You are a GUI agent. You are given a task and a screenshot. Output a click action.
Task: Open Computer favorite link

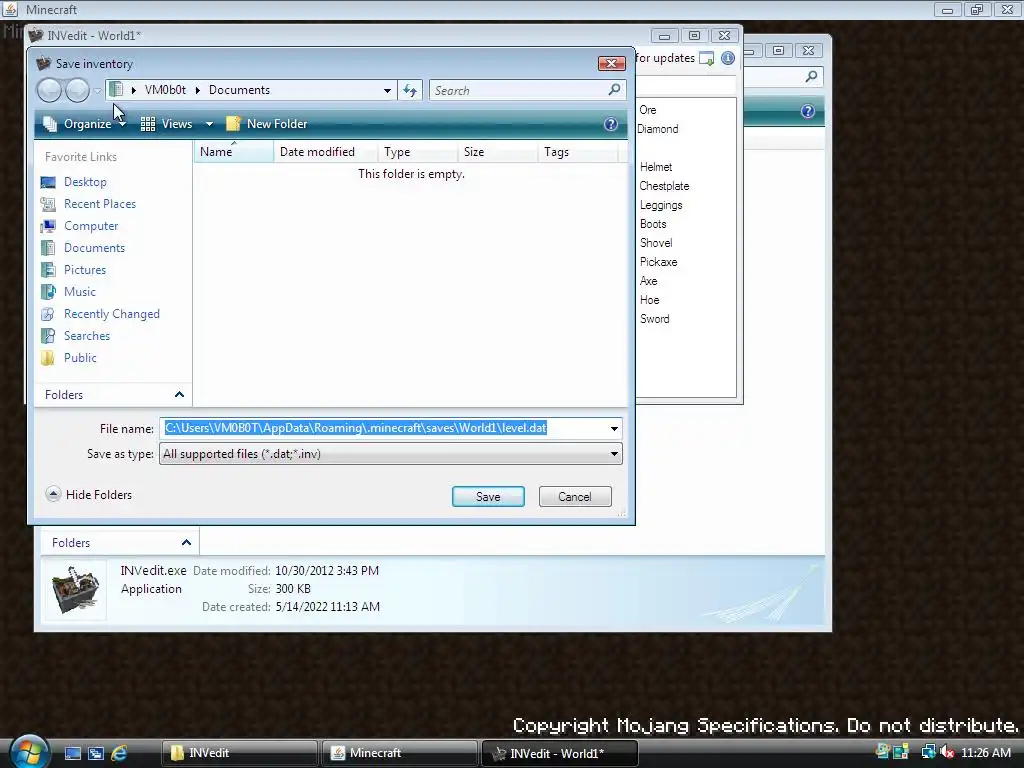pyautogui.click(x=91, y=226)
